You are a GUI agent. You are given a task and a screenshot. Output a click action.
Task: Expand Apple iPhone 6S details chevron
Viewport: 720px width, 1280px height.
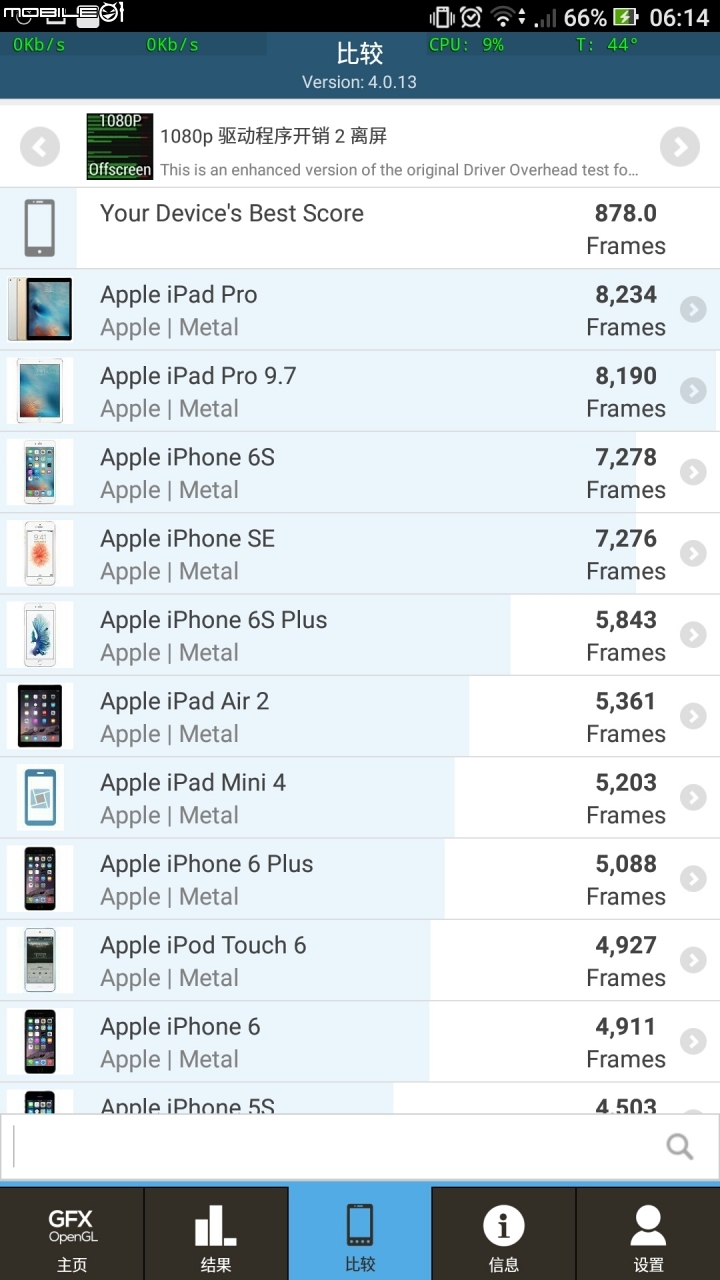(x=693, y=472)
